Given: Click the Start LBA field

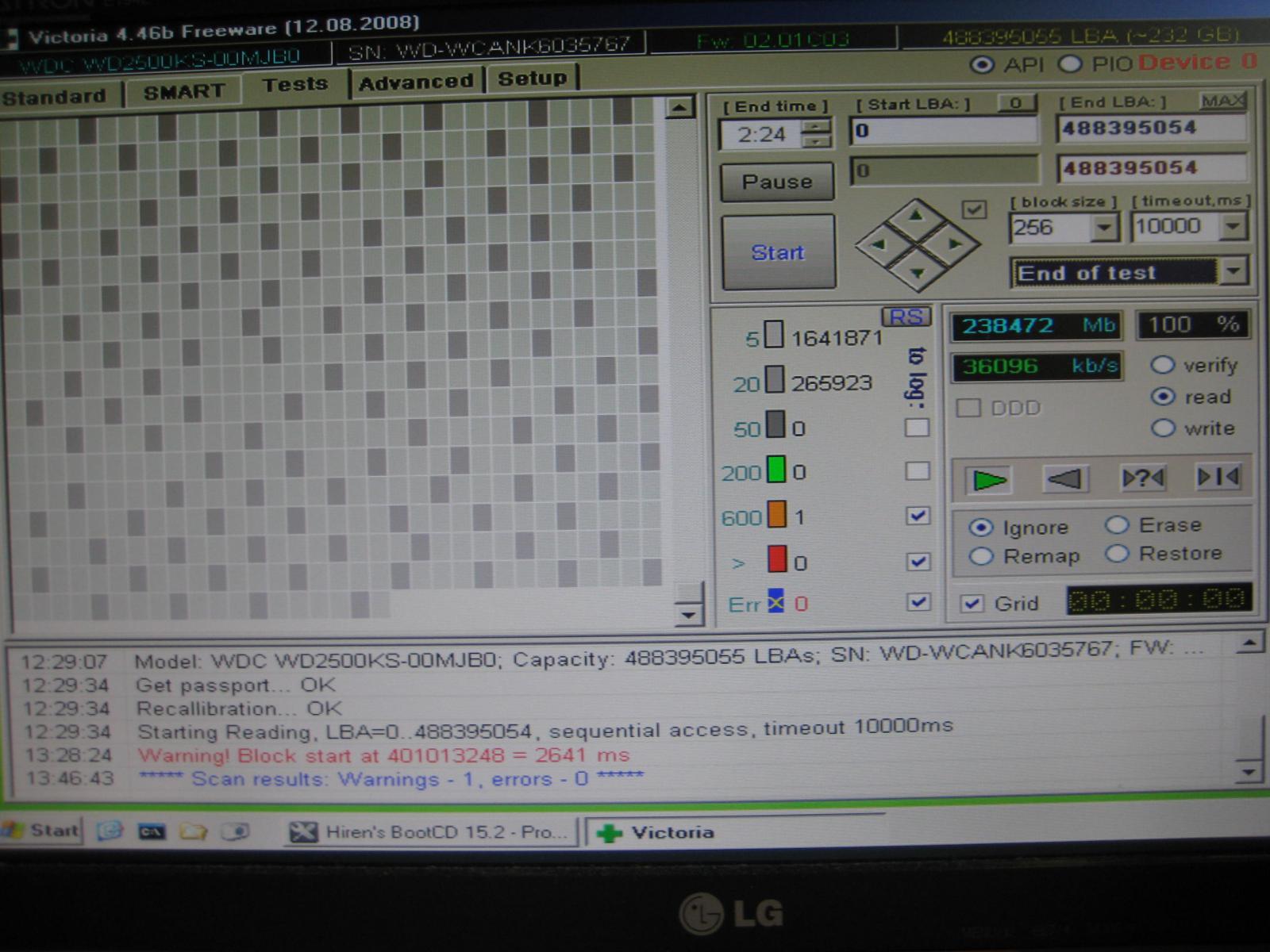Looking at the screenshot, I should coord(943,130).
